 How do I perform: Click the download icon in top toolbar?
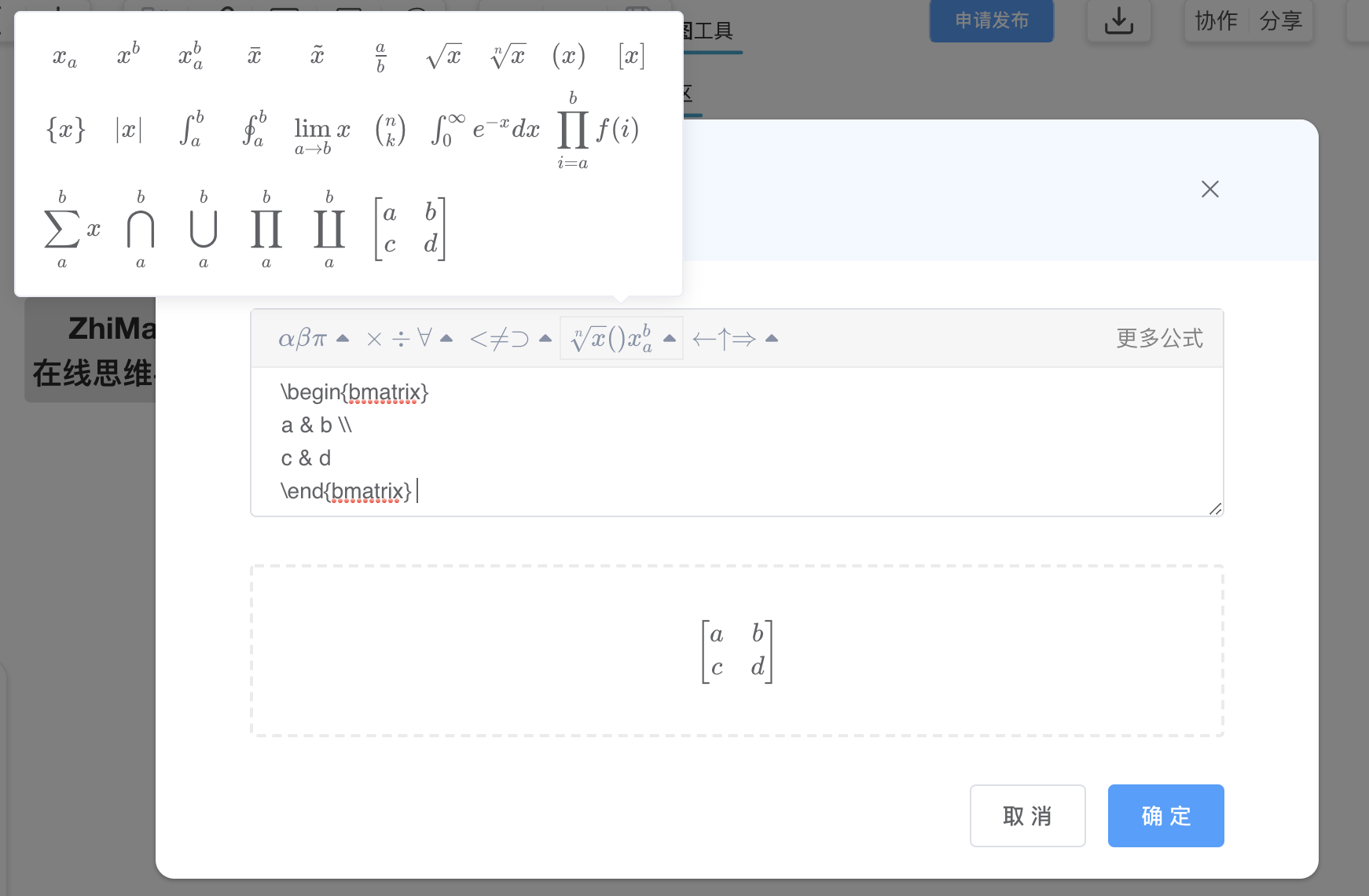(x=1118, y=21)
